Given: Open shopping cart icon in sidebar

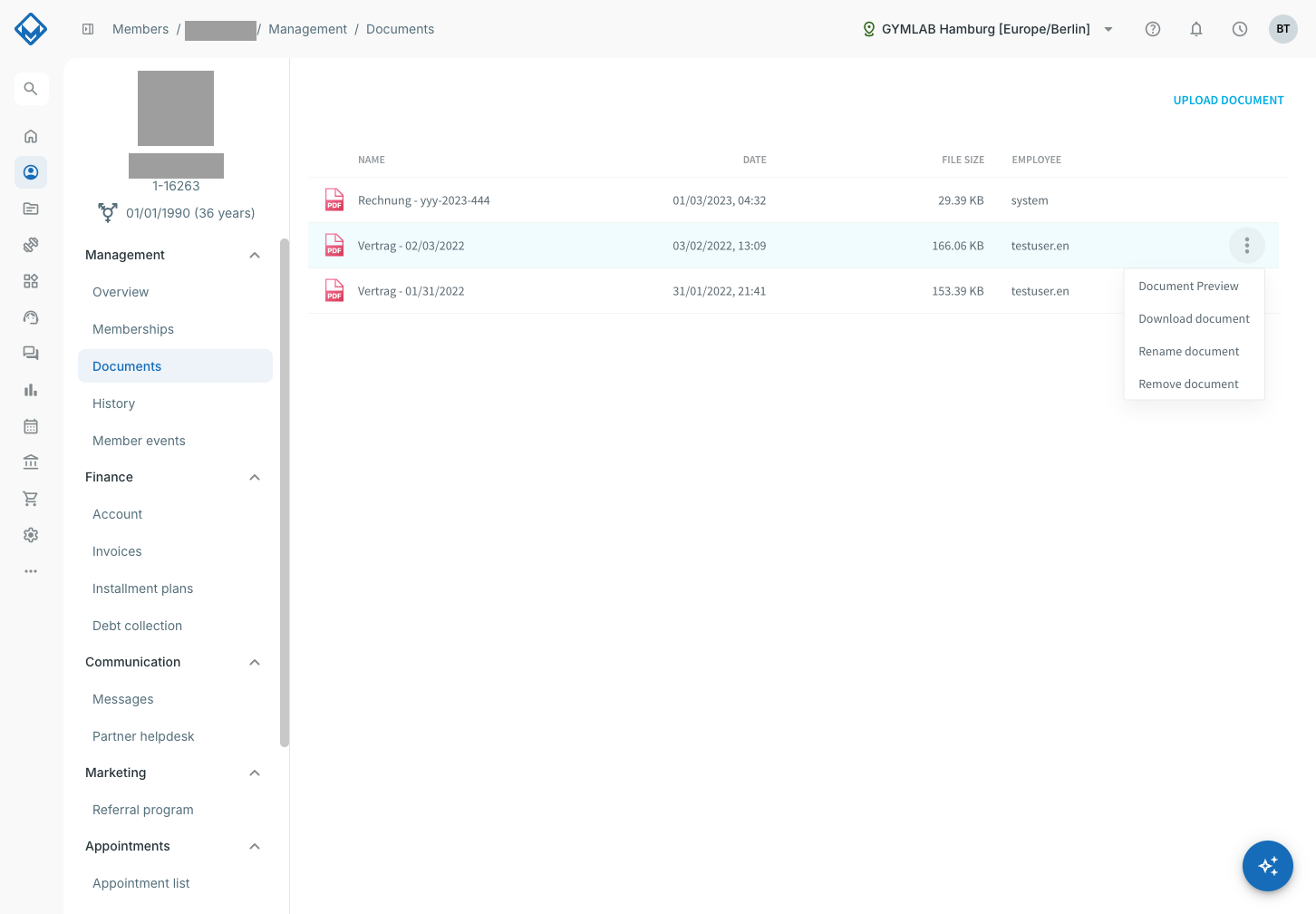Looking at the screenshot, I should point(31,499).
